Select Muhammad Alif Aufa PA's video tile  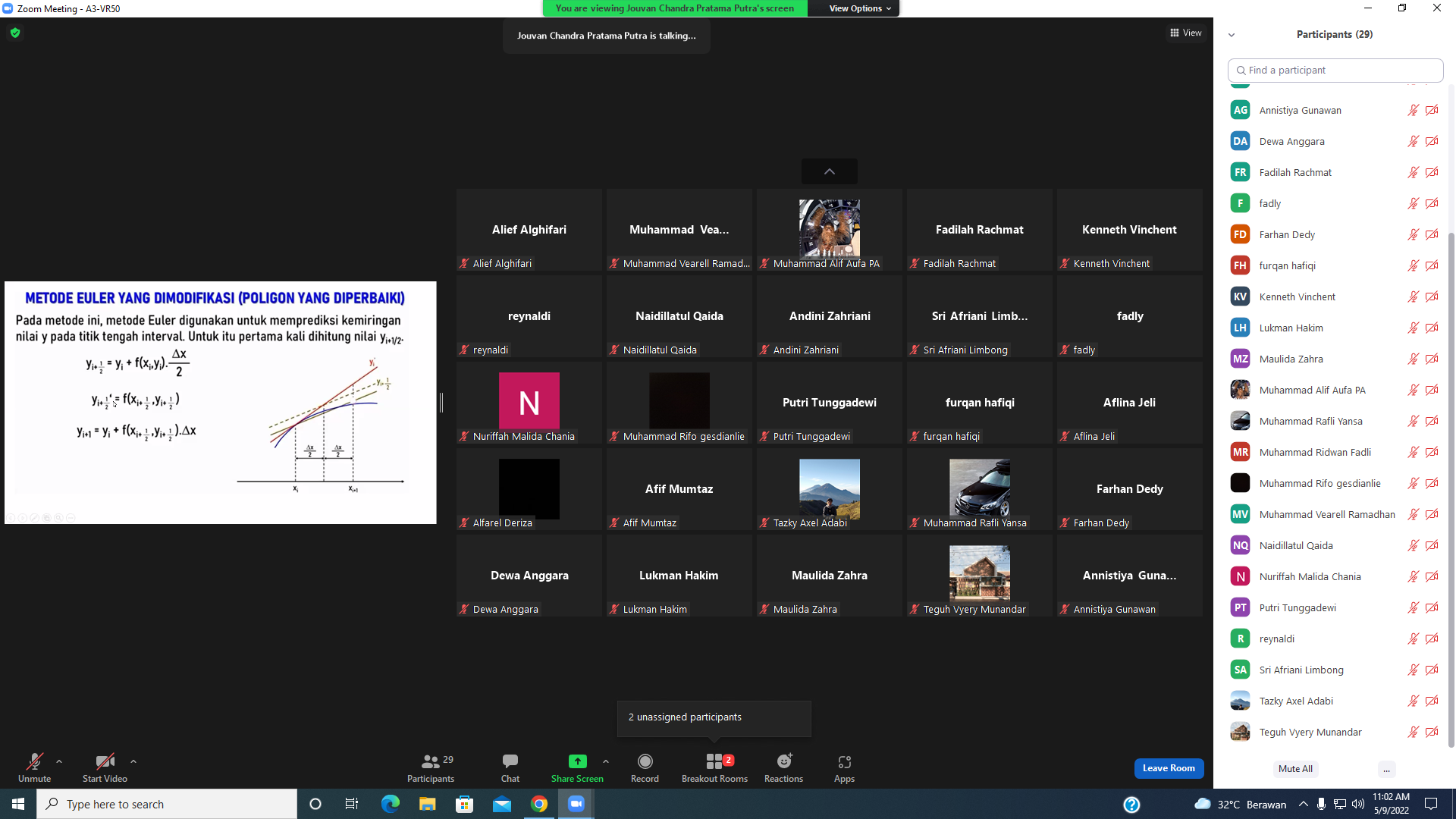[x=830, y=230]
